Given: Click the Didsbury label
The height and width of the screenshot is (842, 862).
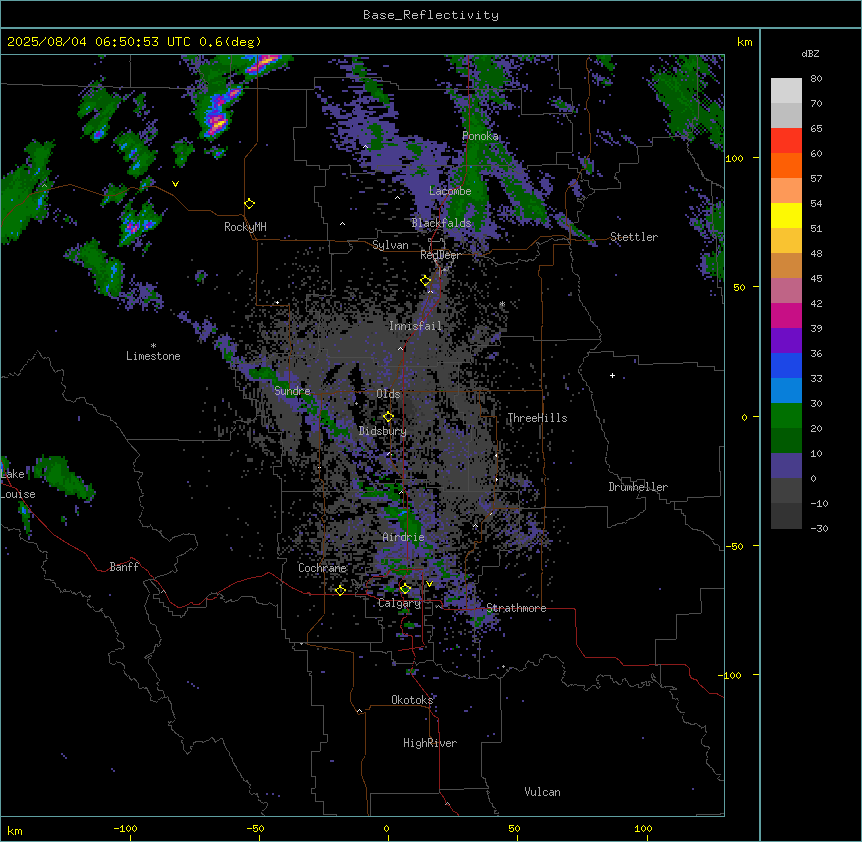Looking at the screenshot, I should 383,431.
